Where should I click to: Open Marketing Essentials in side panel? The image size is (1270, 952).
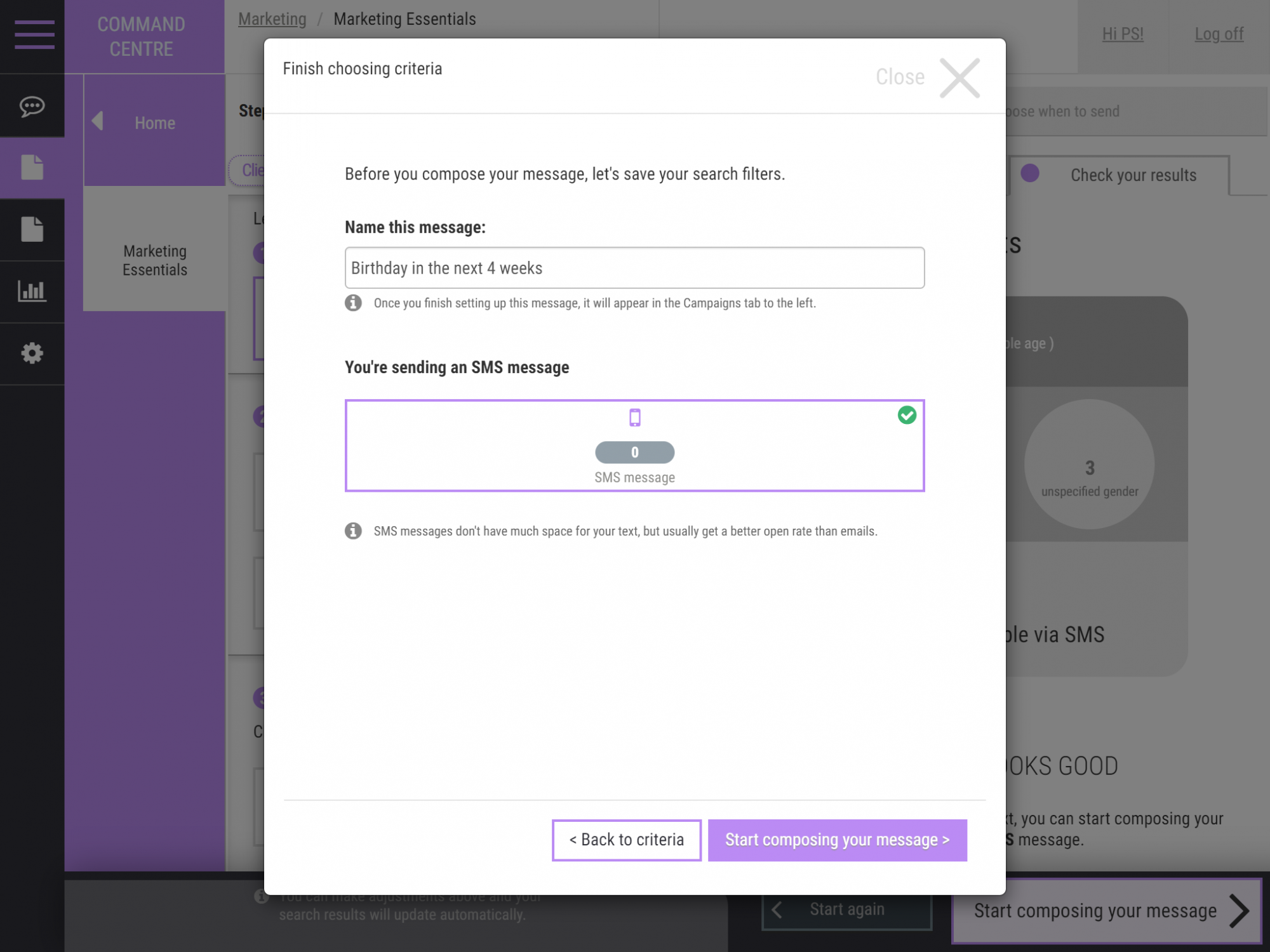point(154,260)
